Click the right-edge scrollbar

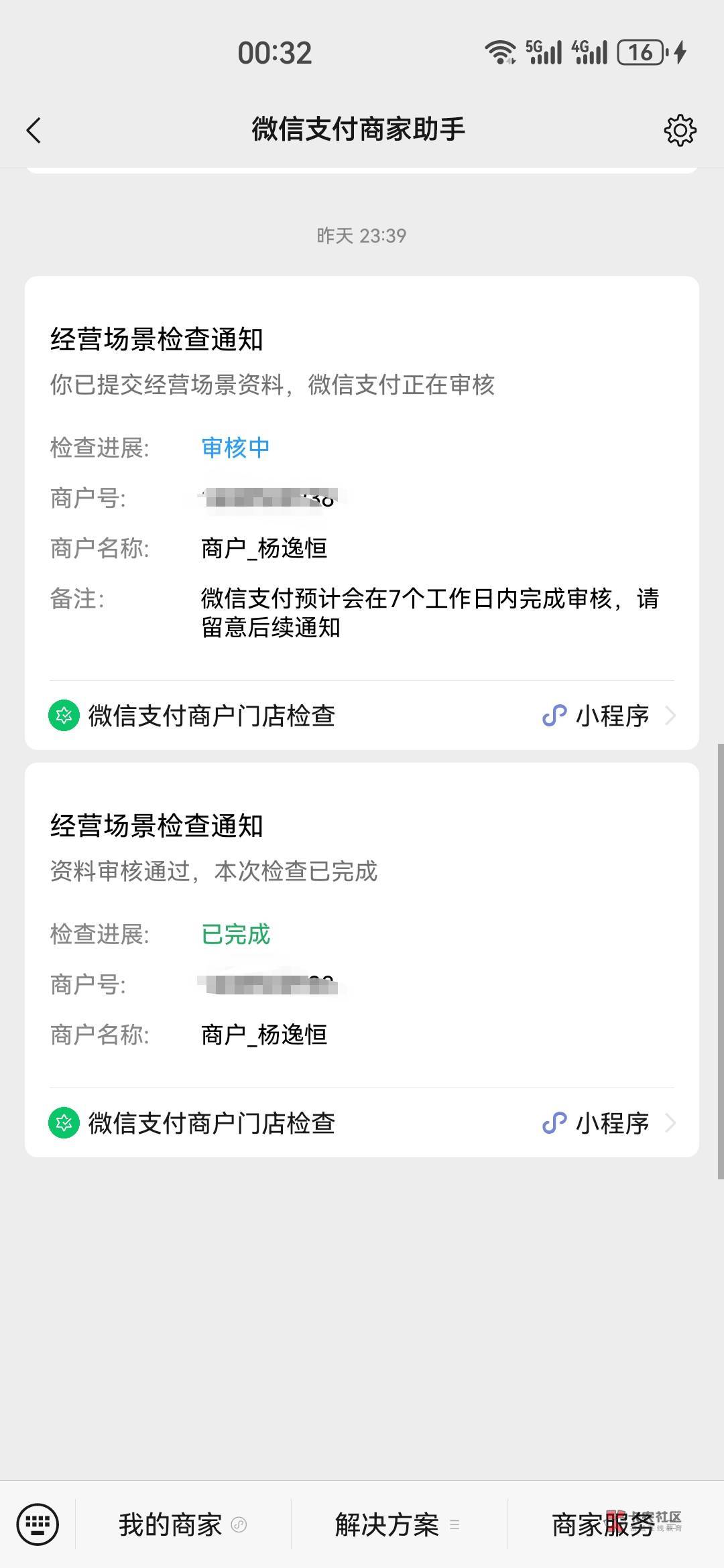tap(720, 958)
